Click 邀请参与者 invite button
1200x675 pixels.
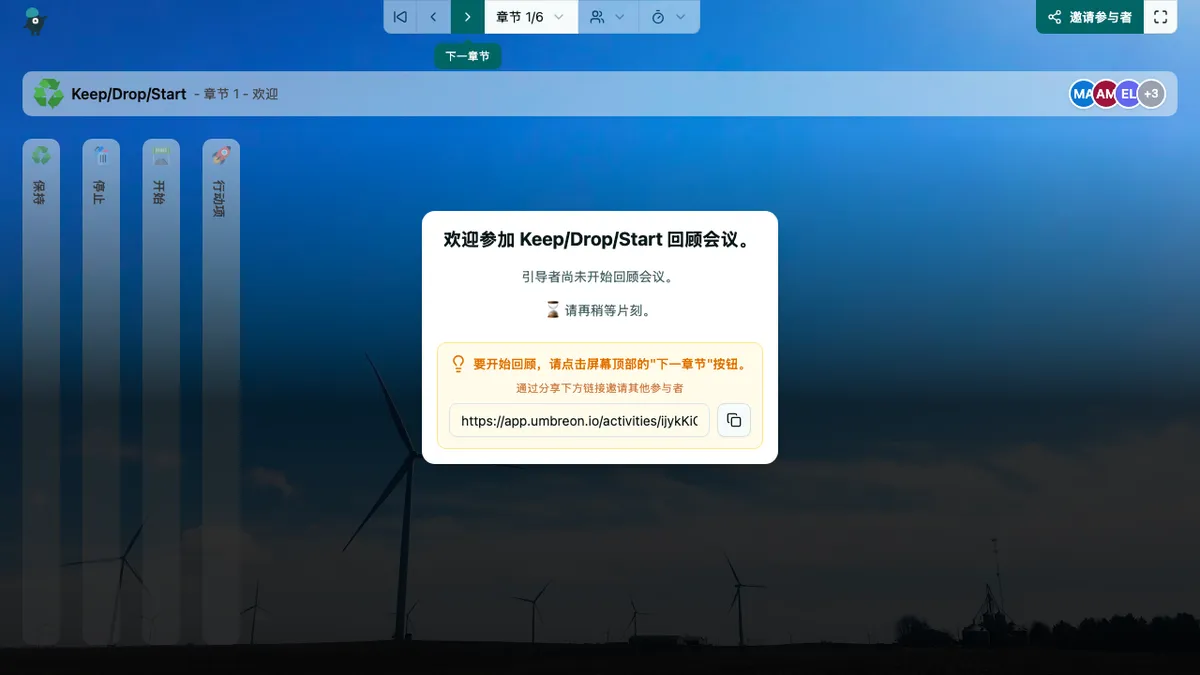point(1089,17)
